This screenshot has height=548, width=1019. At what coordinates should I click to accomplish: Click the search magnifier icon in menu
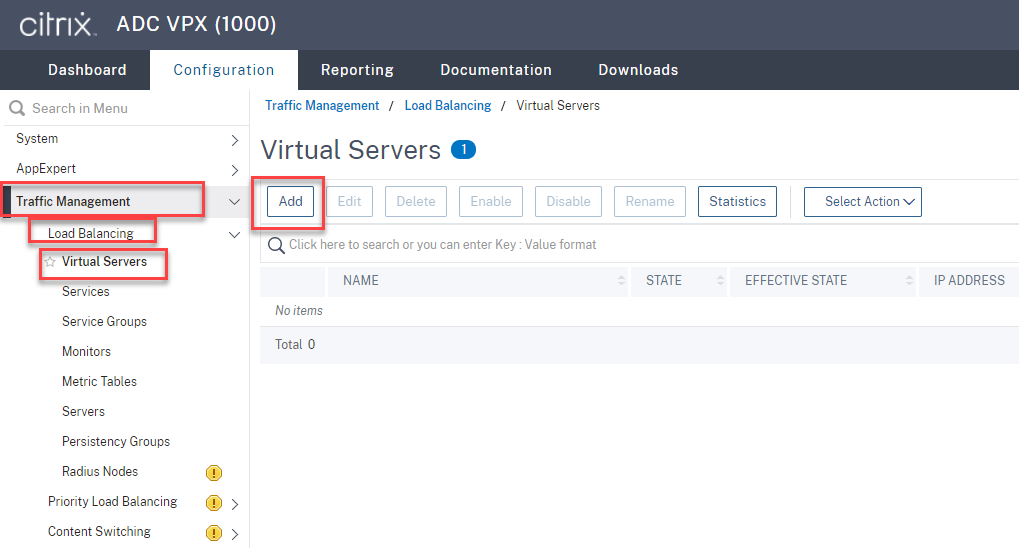(x=16, y=108)
